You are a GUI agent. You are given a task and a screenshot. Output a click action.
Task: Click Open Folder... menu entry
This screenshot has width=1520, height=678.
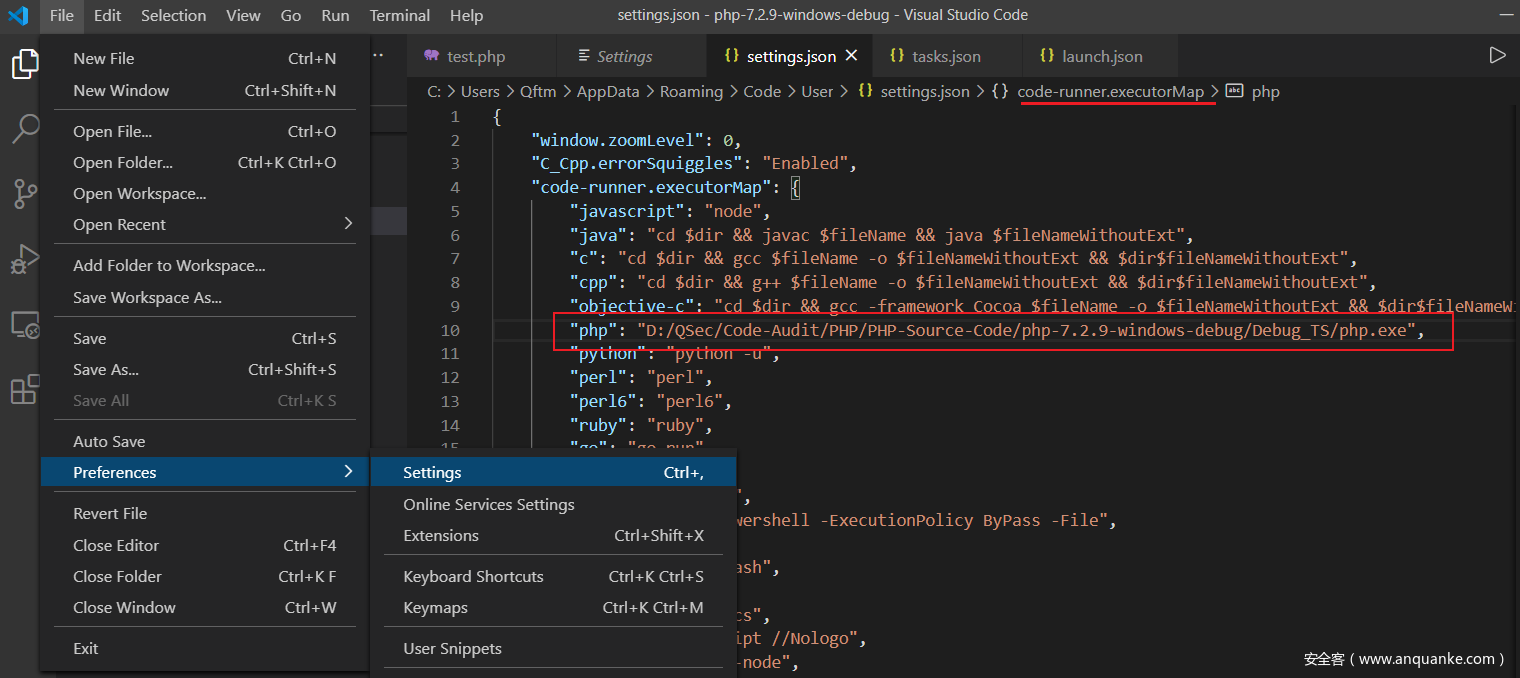point(123,163)
